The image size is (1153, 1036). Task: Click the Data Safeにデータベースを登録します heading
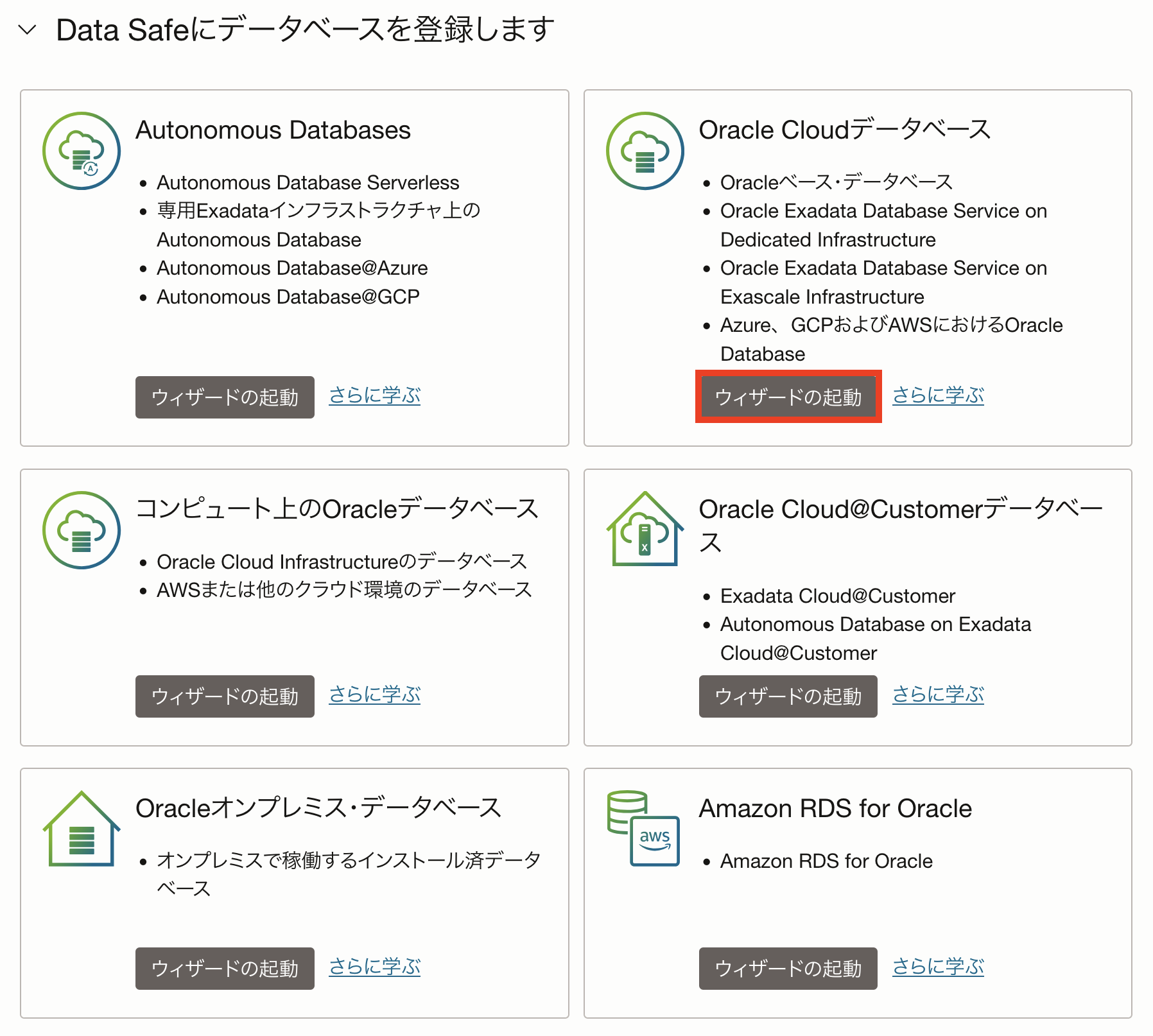coord(304,28)
